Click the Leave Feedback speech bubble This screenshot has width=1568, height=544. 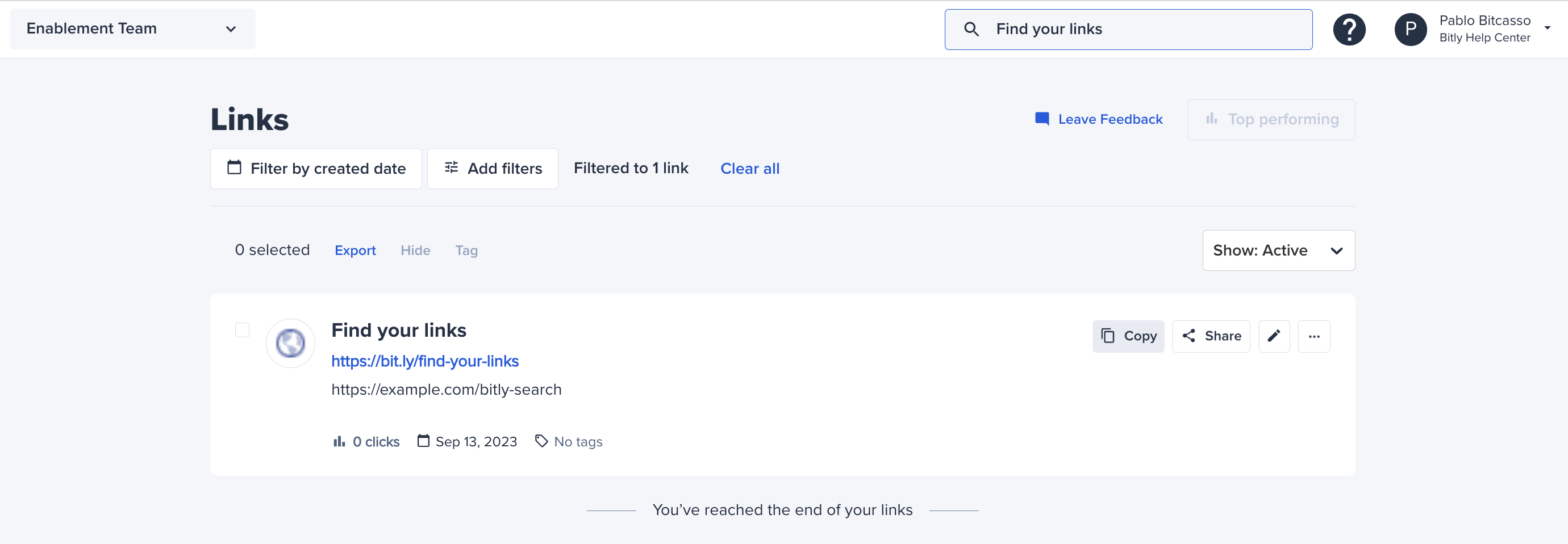[1041, 119]
